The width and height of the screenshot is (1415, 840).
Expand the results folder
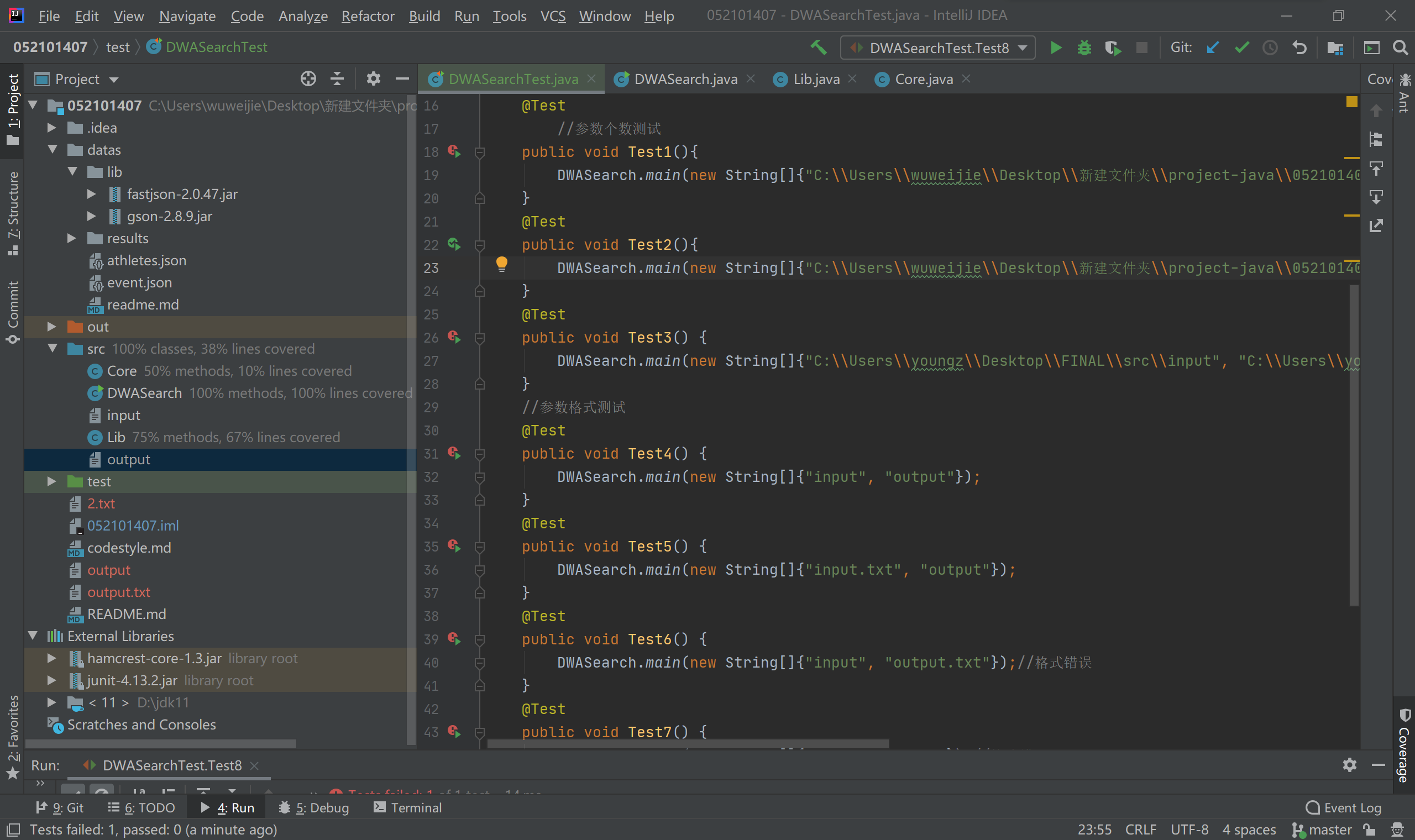point(72,238)
